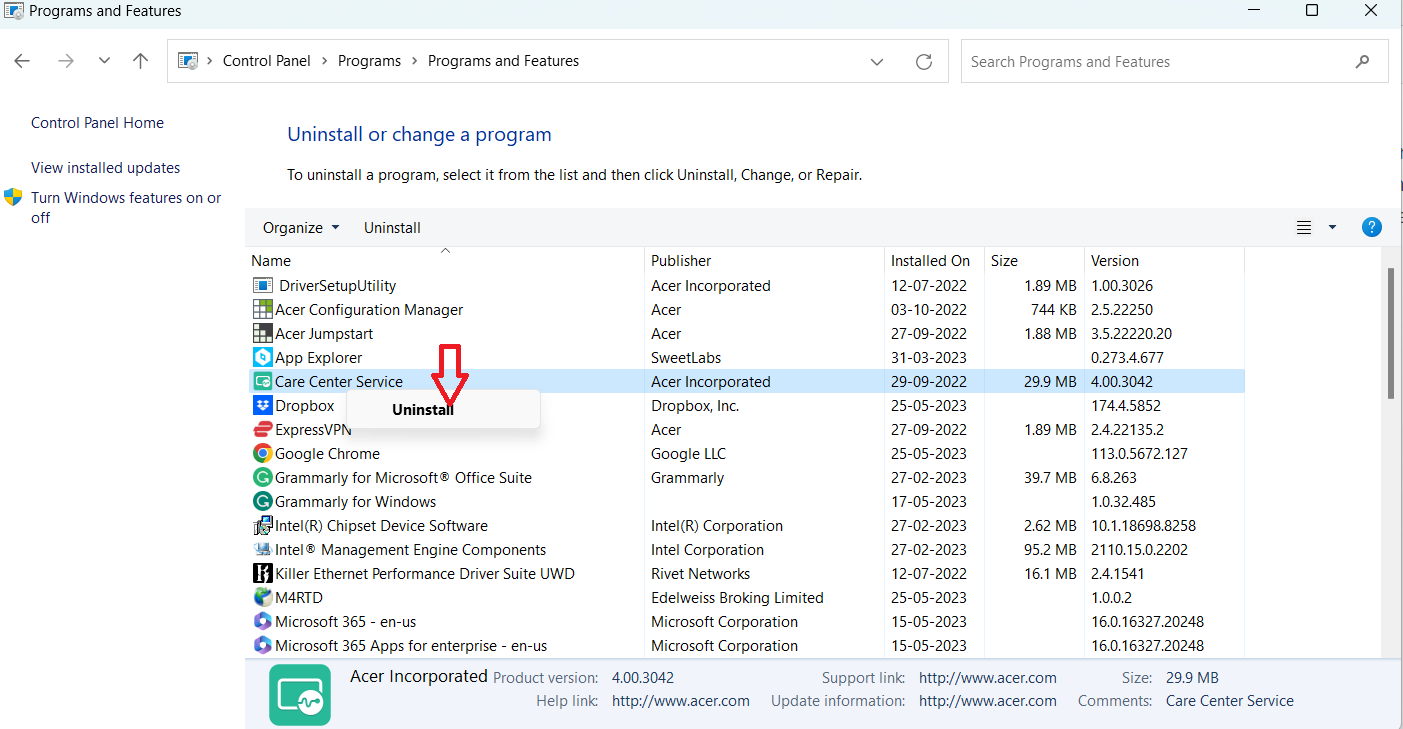Open the Organize dropdown menu
1403x729 pixels.
click(x=300, y=228)
